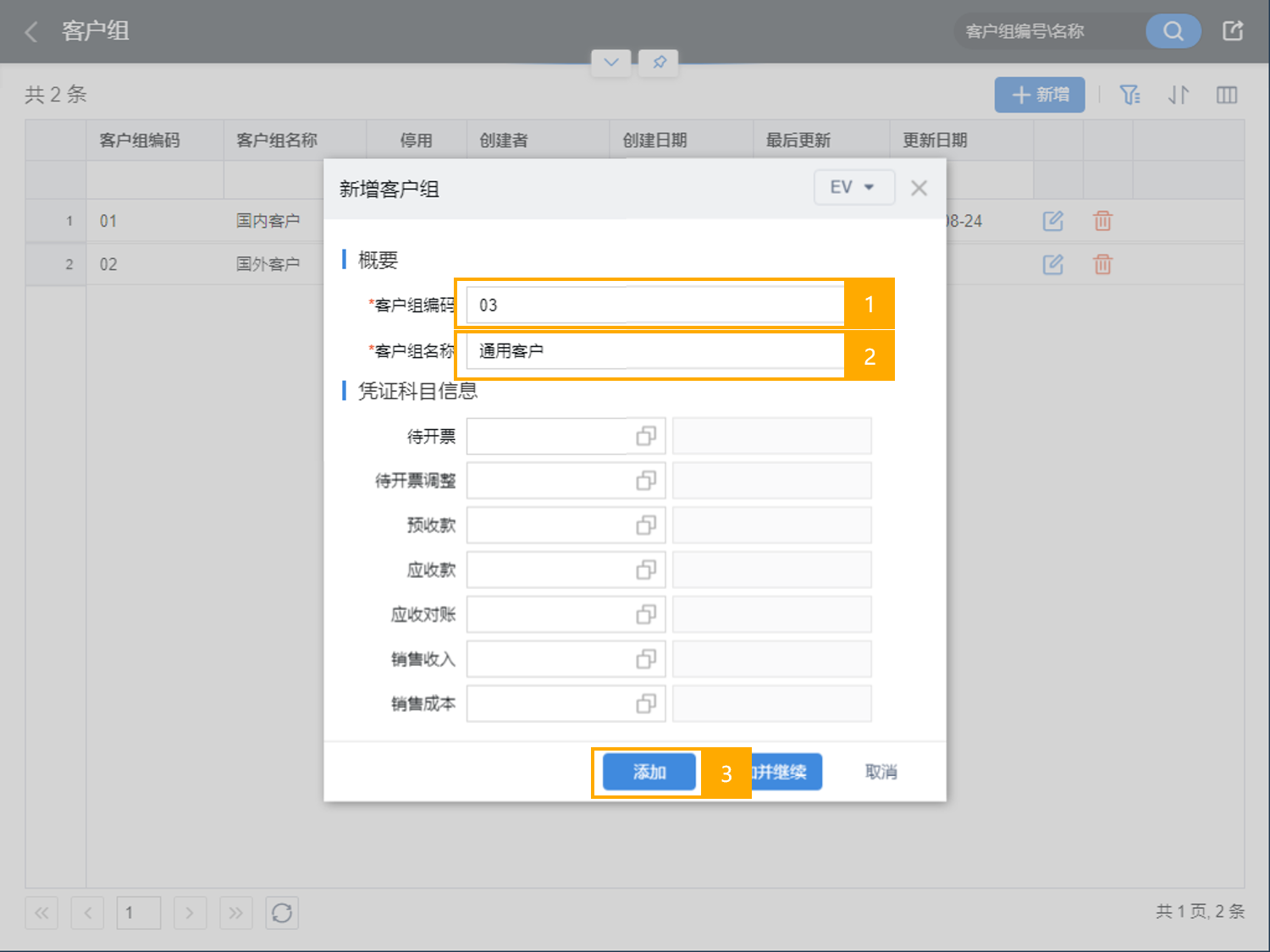This screenshot has height=952, width=1270.
Task: Edit row 02 国外客户
Action: [x=1052, y=264]
